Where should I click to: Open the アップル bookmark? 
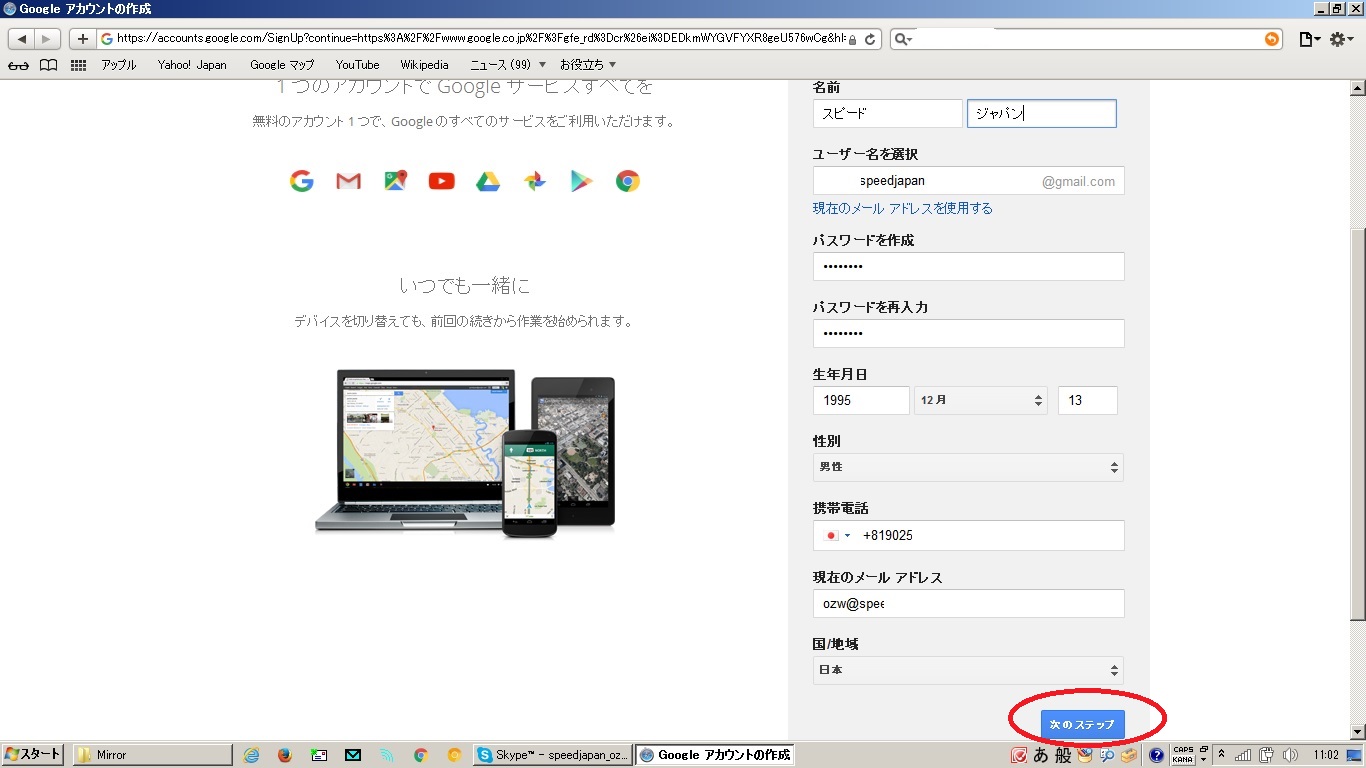click(x=118, y=65)
